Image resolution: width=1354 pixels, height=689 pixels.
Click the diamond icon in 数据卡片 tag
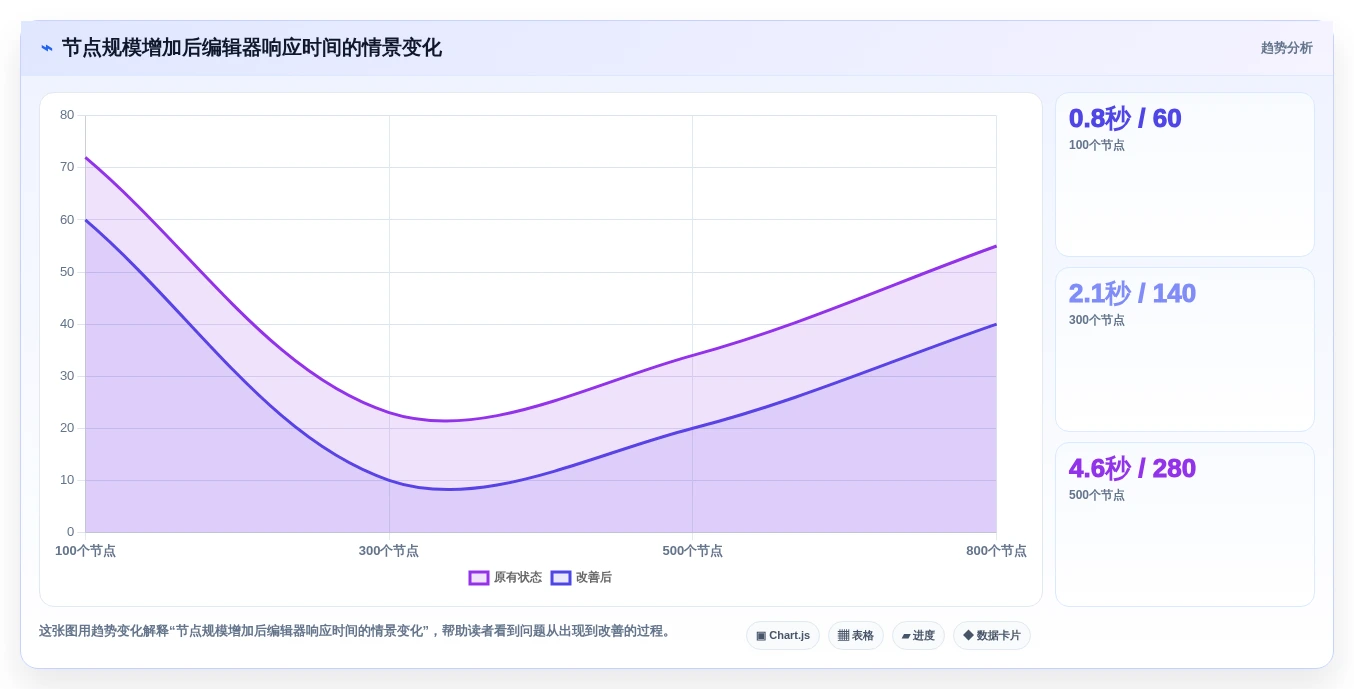pyautogui.click(x=968, y=636)
